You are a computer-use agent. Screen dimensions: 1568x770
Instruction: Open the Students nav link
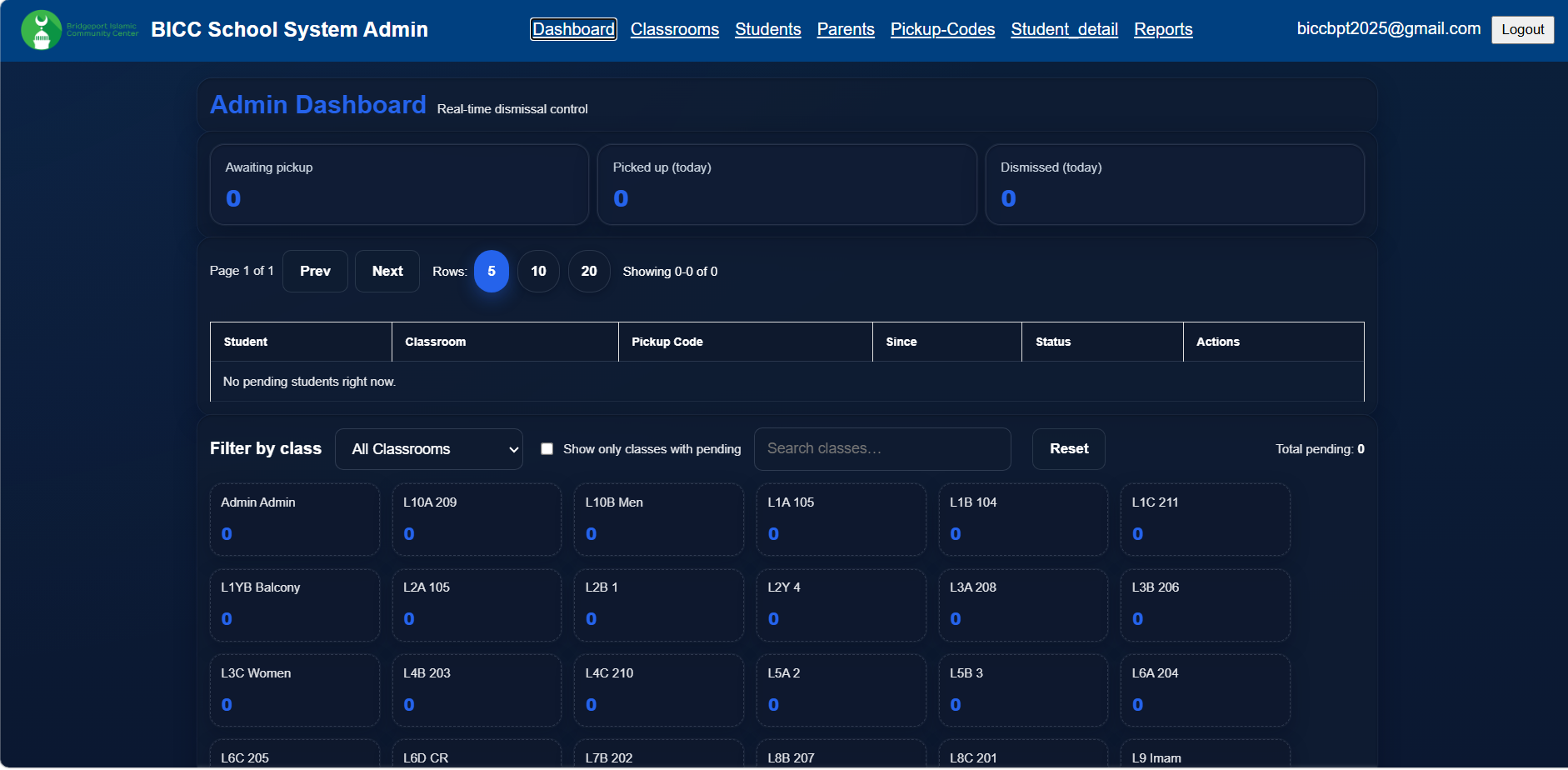[768, 29]
